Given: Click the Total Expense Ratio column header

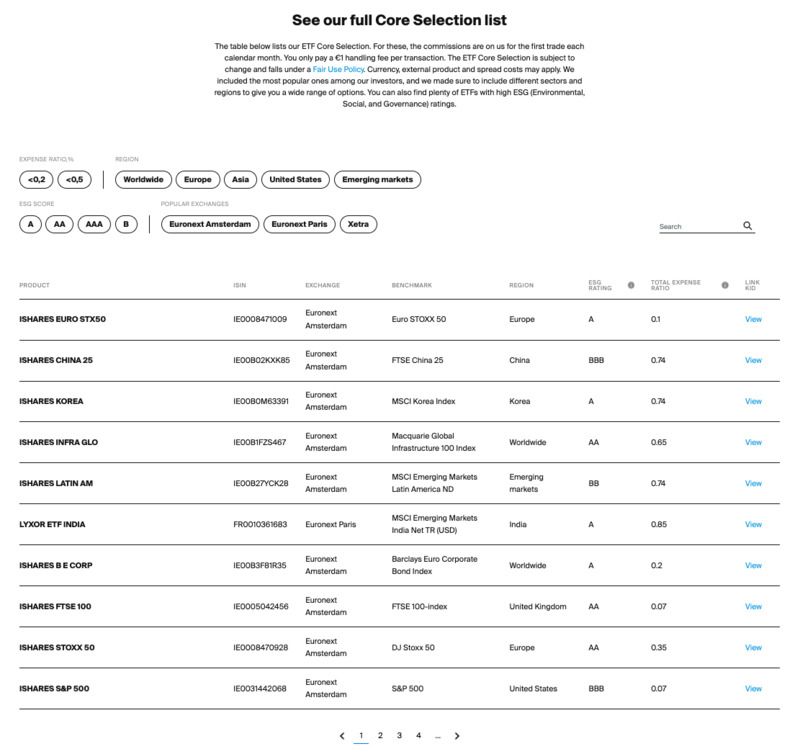Looking at the screenshot, I should pyautogui.click(x=676, y=285).
